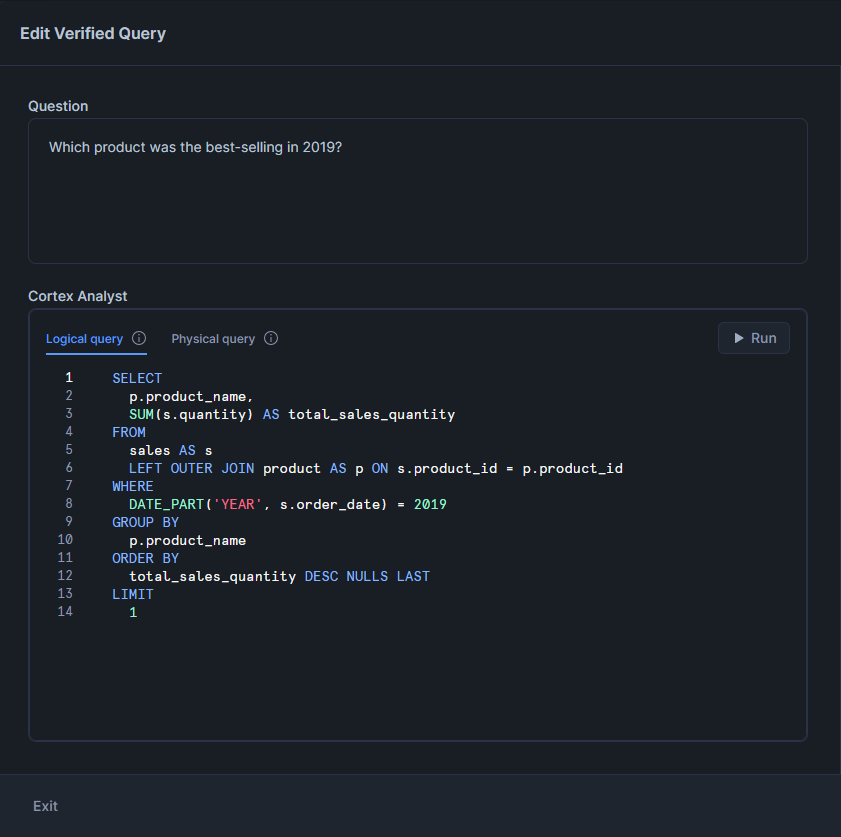Screen dimensions: 841x837
Task: Run the Cortex Analyst query
Action: [753, 338]
